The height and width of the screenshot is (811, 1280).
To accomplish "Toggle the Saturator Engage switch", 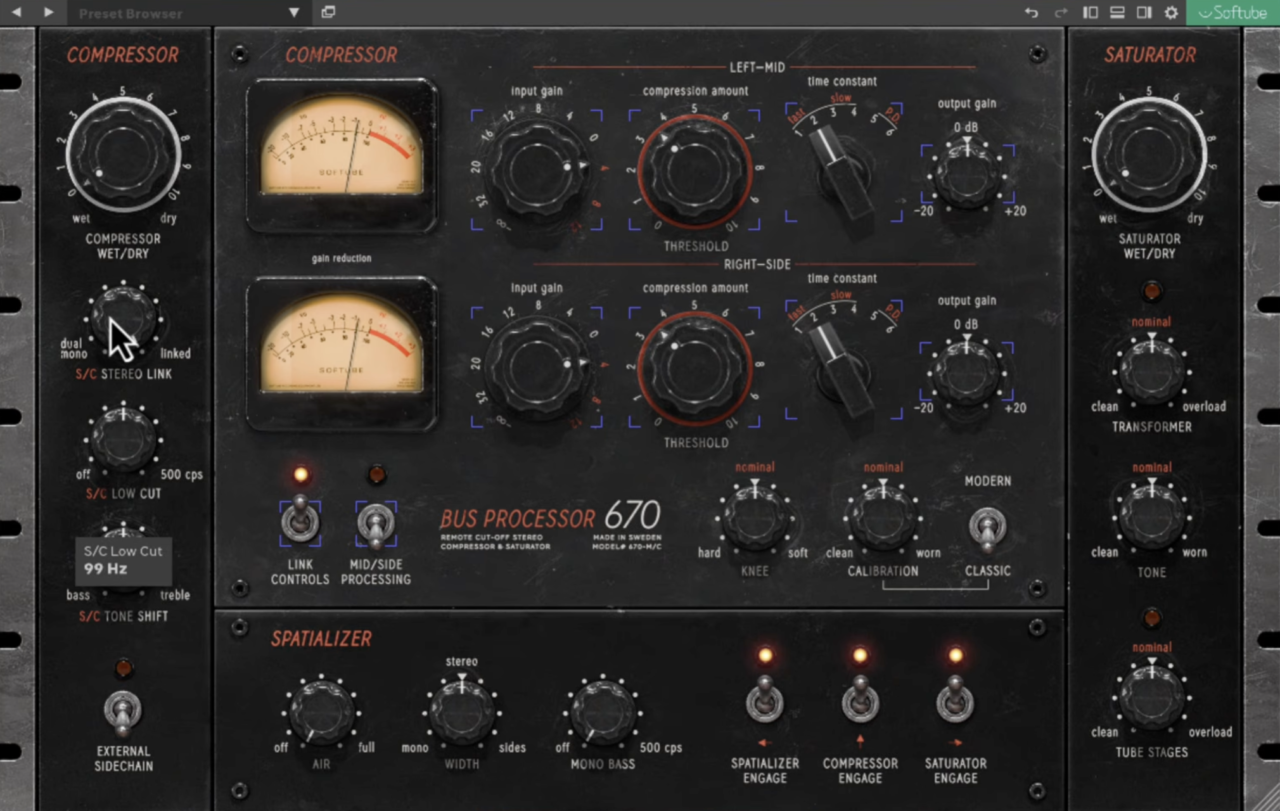I will 955,699.
